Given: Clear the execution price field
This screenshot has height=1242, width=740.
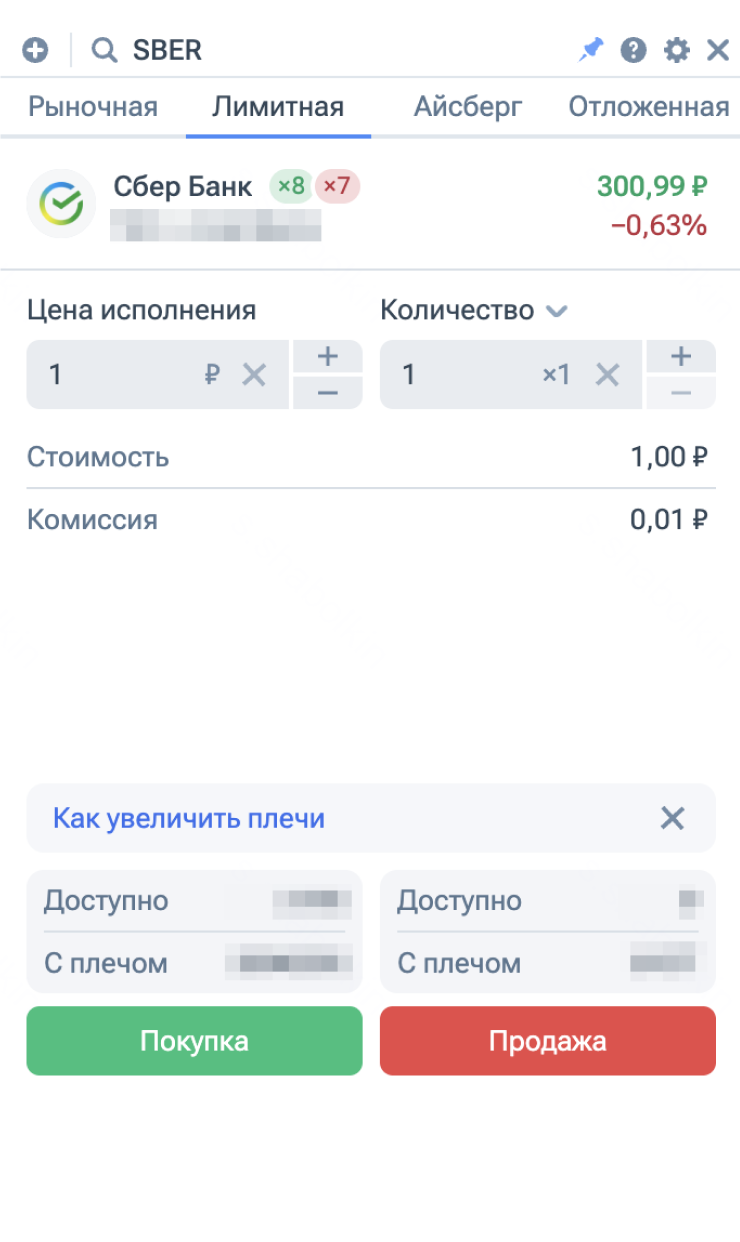Looking at the screenshot, I should [x=254, y=375].
